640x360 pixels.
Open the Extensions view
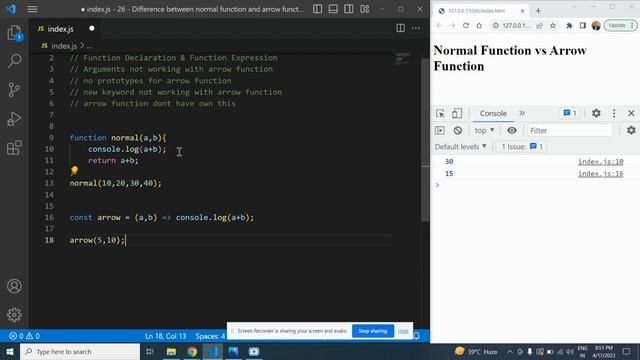coord(14,148)
